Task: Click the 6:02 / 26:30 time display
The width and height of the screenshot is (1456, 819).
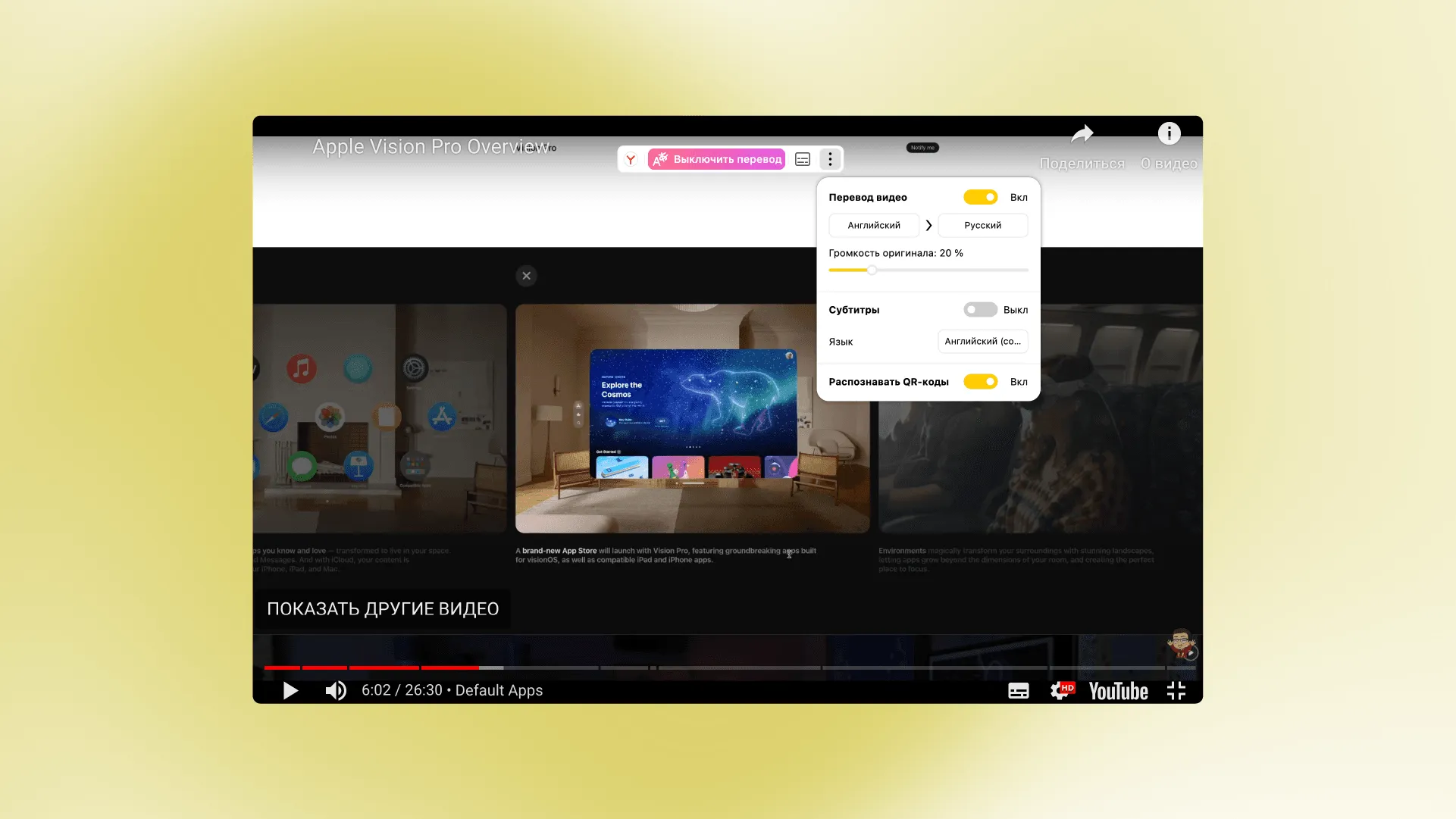Action: [x=402, y=690]
